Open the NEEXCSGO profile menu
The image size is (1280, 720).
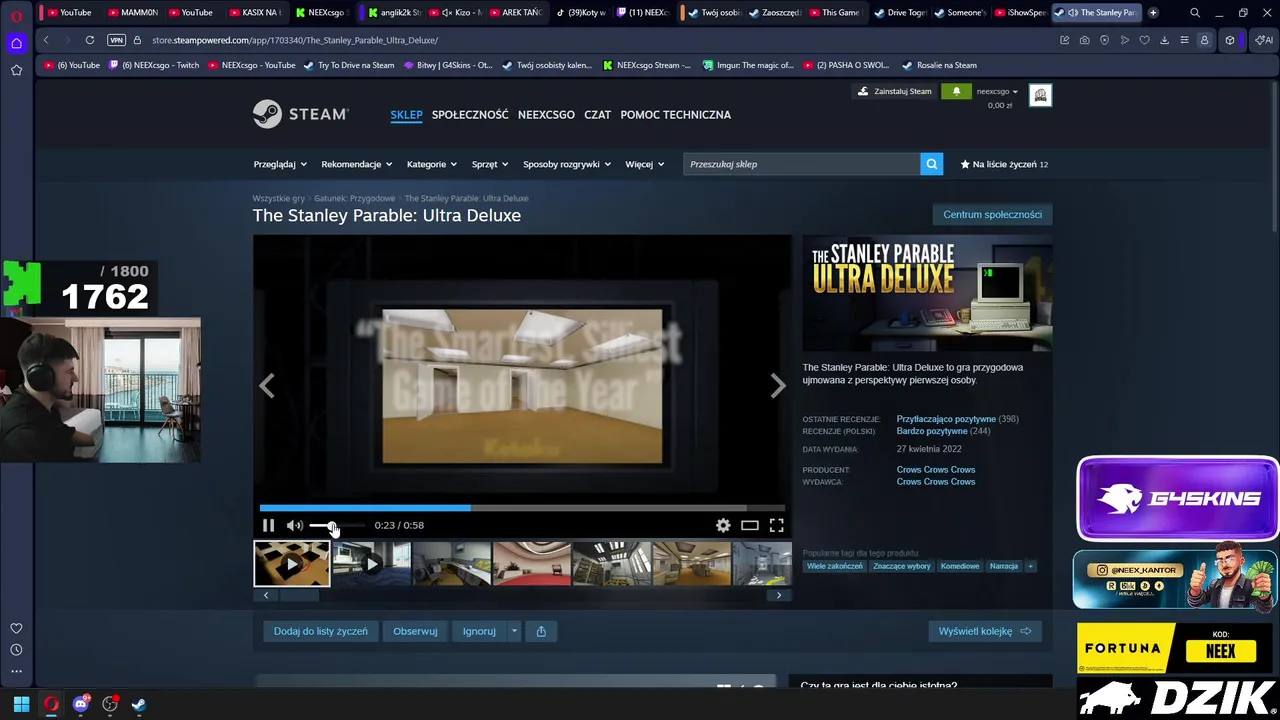[546, 114]
